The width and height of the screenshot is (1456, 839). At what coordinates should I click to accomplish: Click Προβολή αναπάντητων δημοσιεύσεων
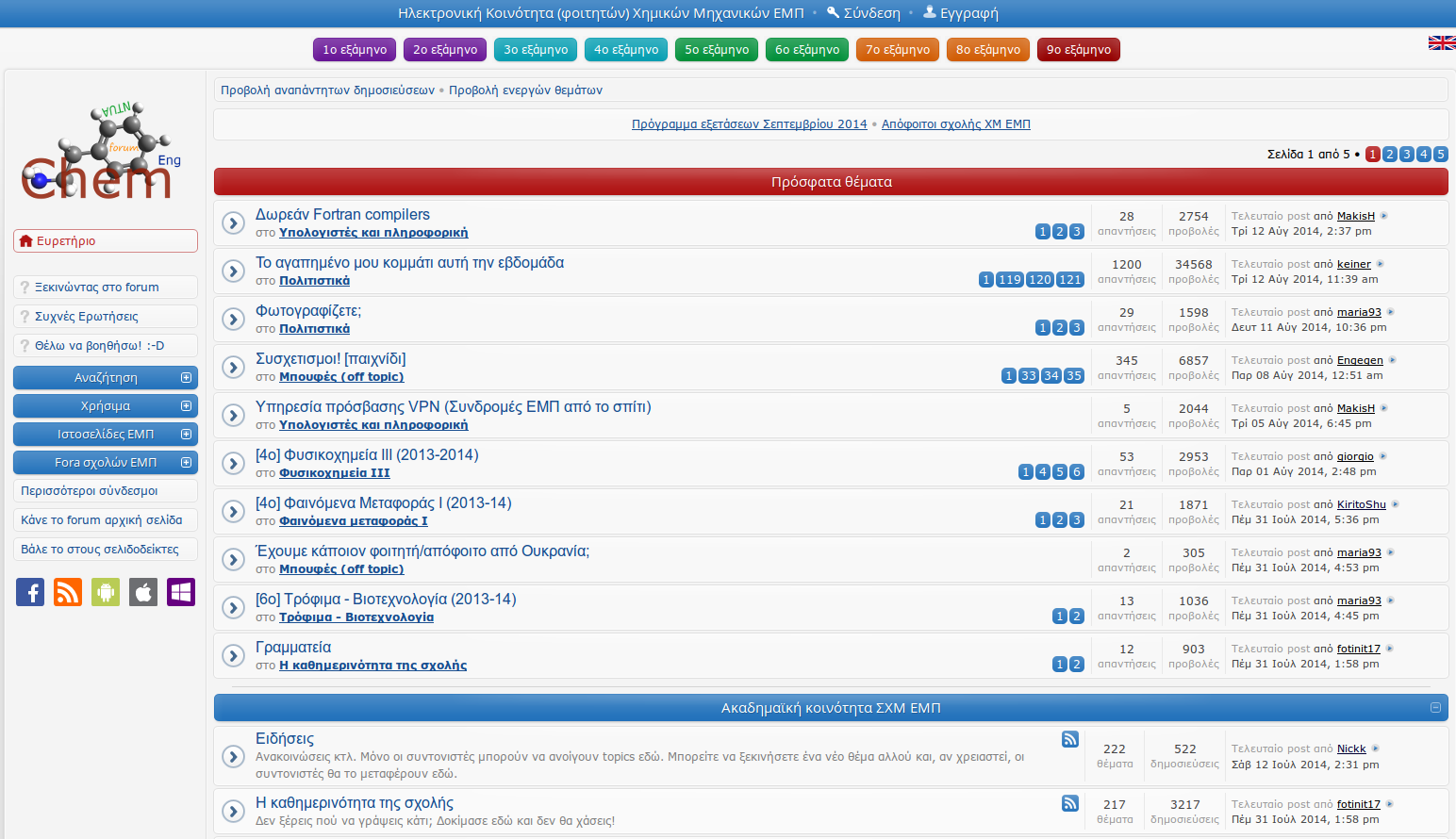[x=327, y=90]
